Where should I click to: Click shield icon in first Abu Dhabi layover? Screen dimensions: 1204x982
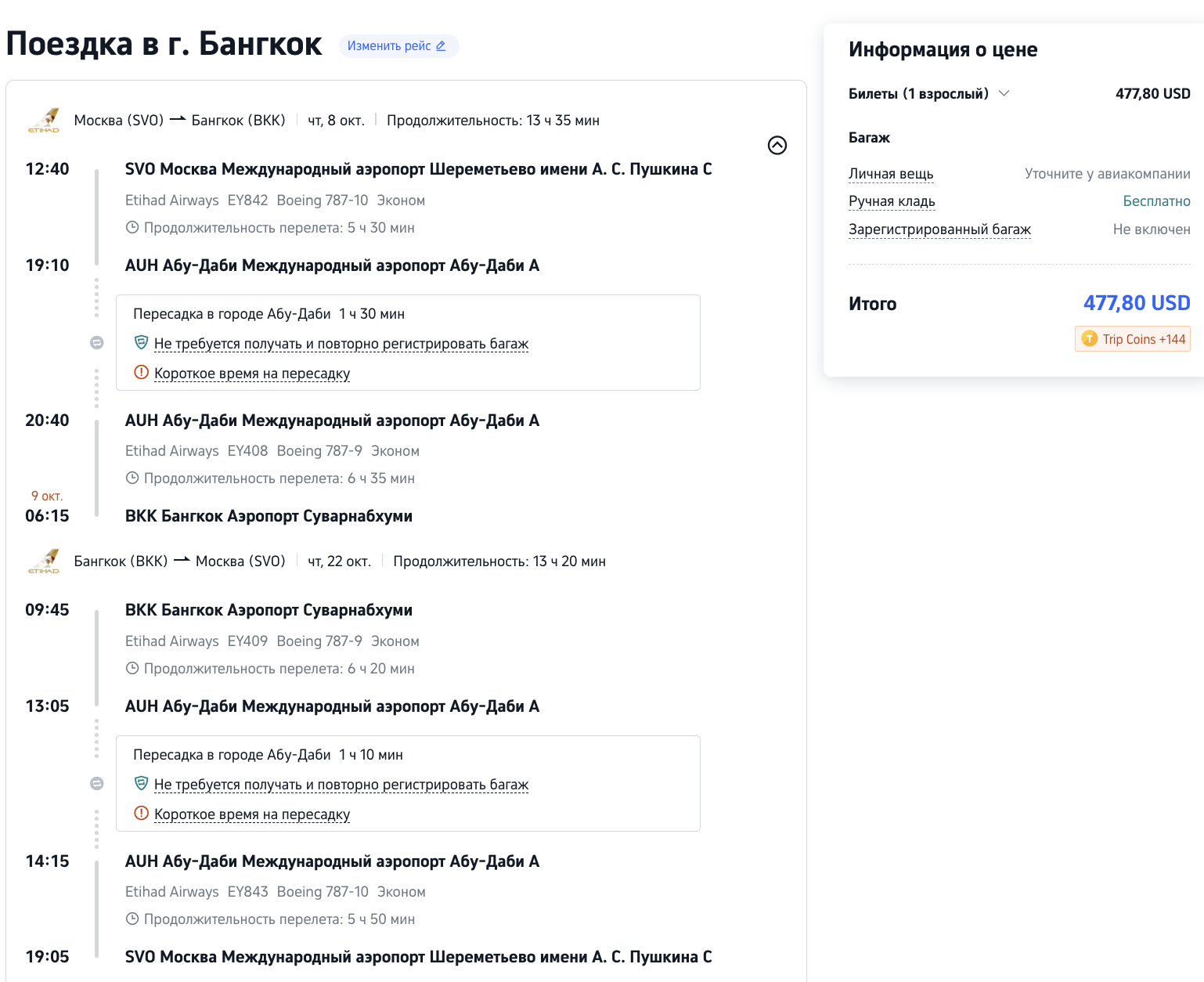coord(142,343)
